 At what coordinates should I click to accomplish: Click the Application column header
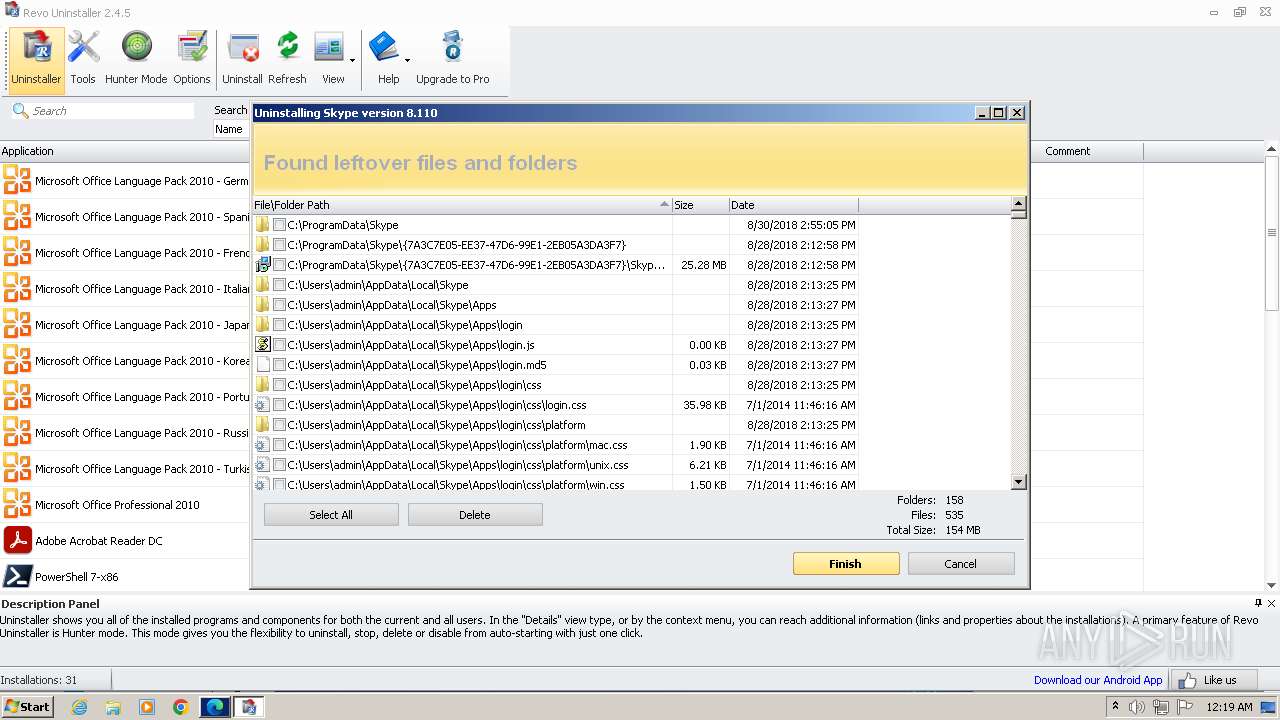click(125, 151)
